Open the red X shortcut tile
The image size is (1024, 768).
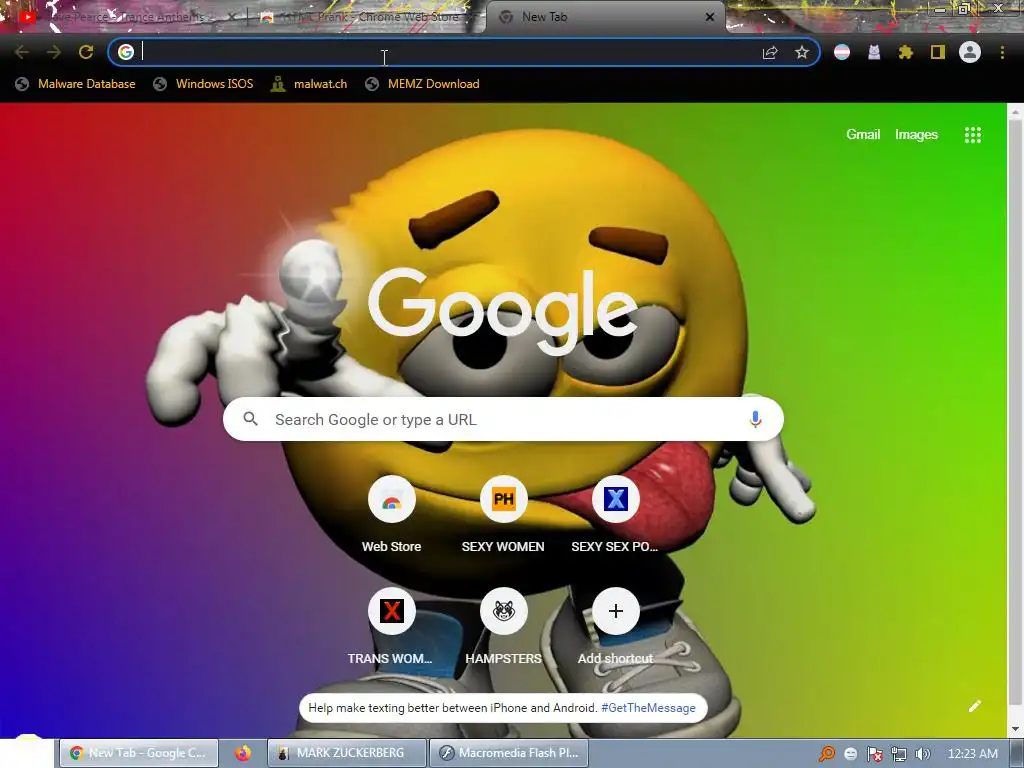(x=392, y=625)
